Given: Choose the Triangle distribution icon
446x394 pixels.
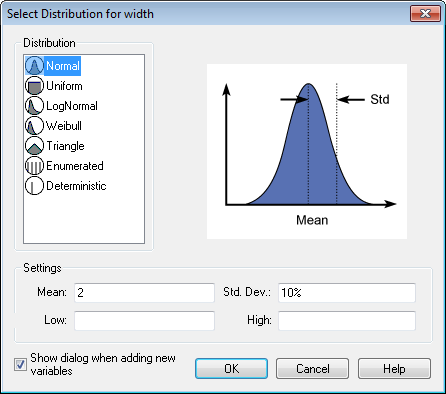Looking at the screenshot, I should [34, 146].
